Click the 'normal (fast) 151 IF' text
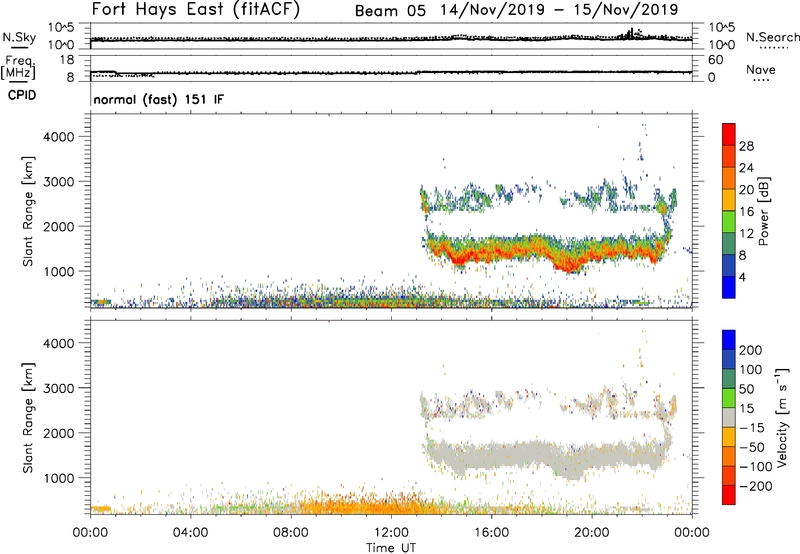 click(x=159, y=99)
